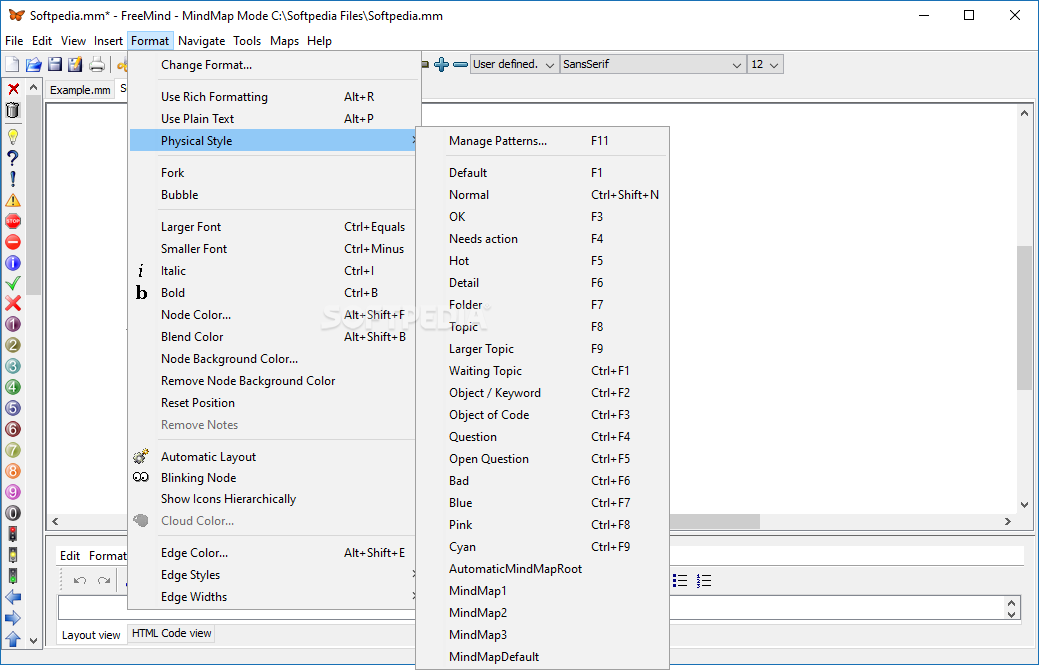Click the note editor text field
The width and height of the screenshot is (1039, 670).
tap(530, 608)
